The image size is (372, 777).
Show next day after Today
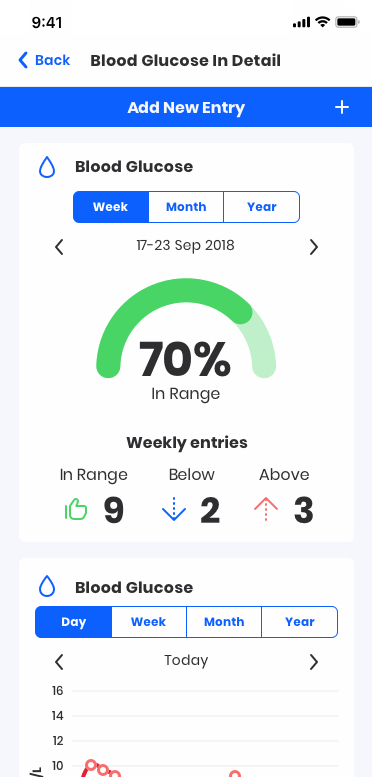(313, 662)
